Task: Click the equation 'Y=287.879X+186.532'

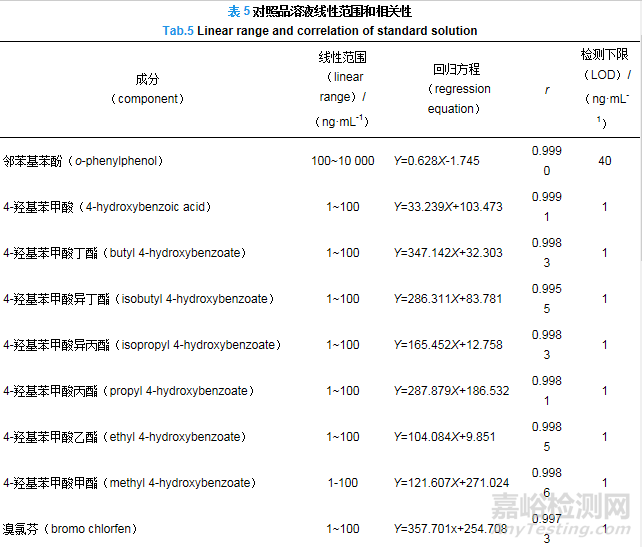Action: [x=452, y=391]
